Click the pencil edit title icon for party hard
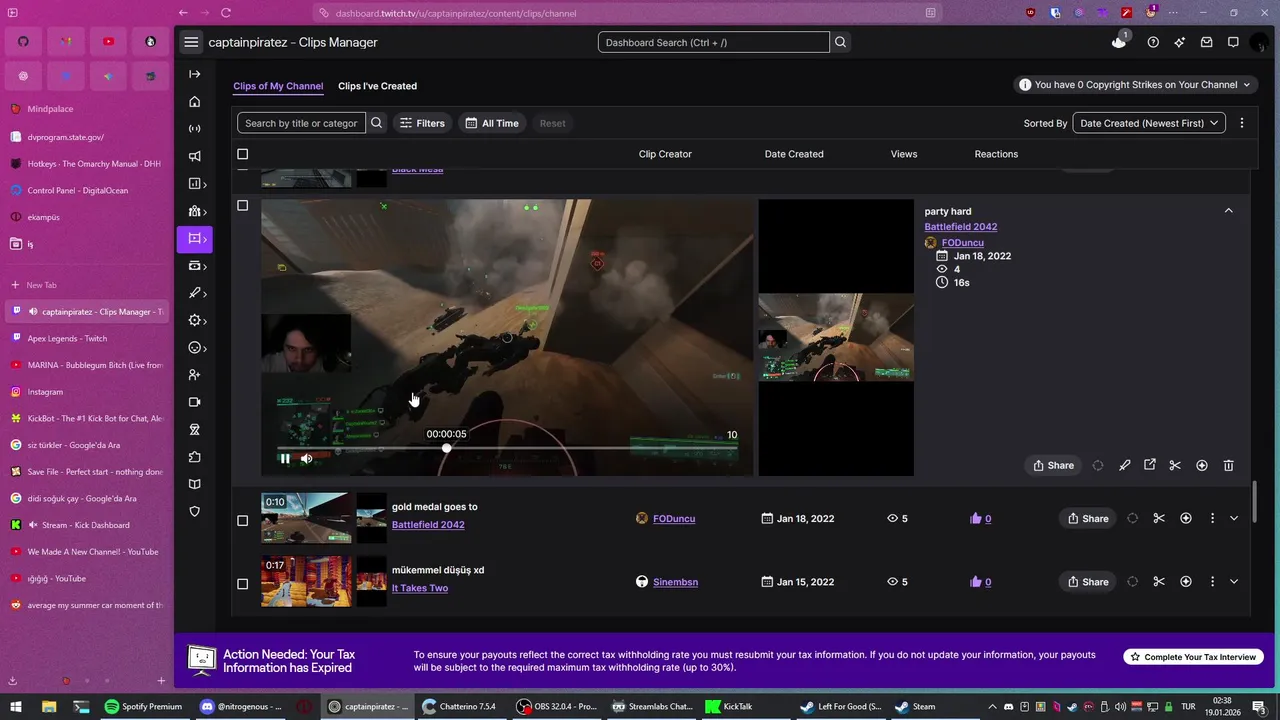This screenshot has width=1280, height=720. 1125,465
